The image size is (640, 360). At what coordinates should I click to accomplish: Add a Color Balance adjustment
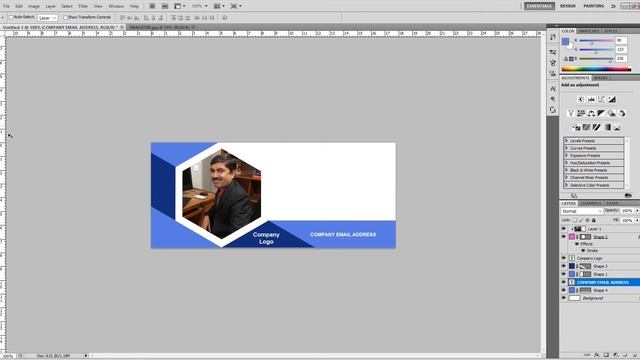[x=591, y=113]
